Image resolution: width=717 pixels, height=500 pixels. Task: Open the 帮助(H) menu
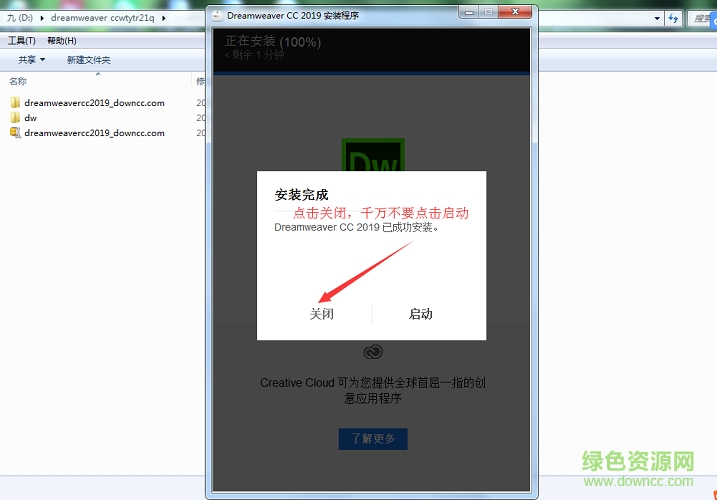pyautogui.click(x=61, y=40)
